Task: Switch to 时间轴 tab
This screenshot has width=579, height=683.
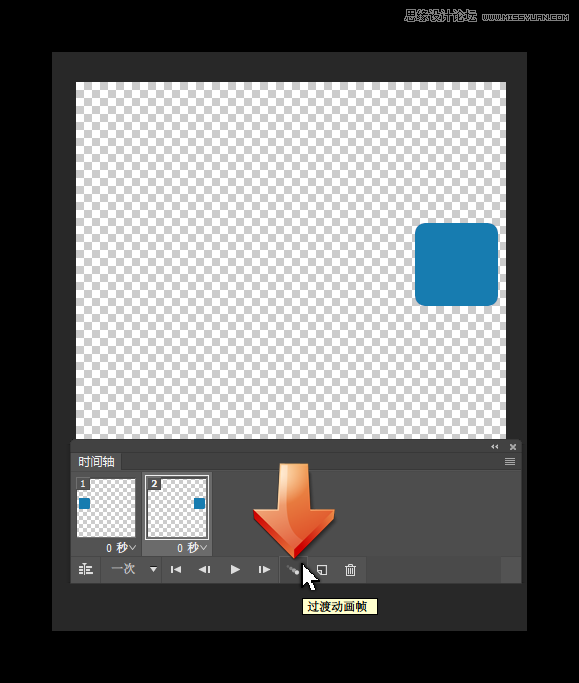Action: tap(96, 461)
